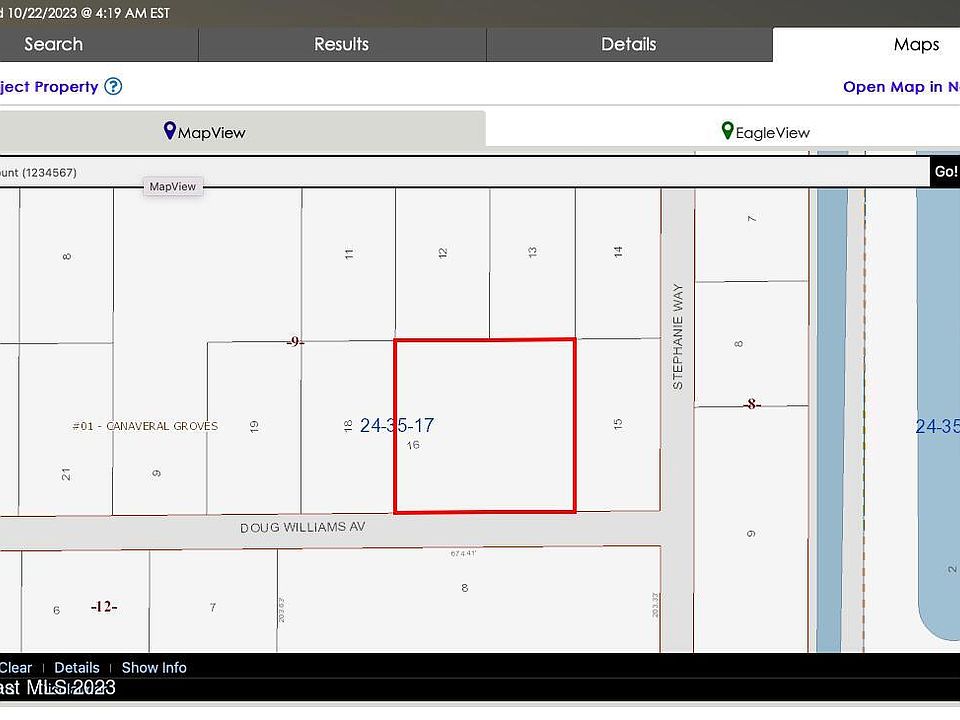Open the Results tab
This screenshot has width=960, height=720.
tap(341, 44)
